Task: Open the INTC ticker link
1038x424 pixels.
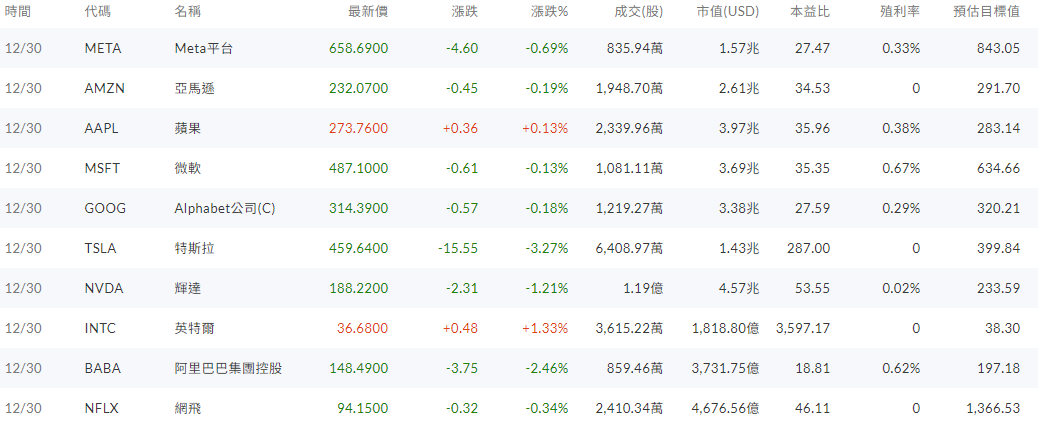Action: [101, 328]
